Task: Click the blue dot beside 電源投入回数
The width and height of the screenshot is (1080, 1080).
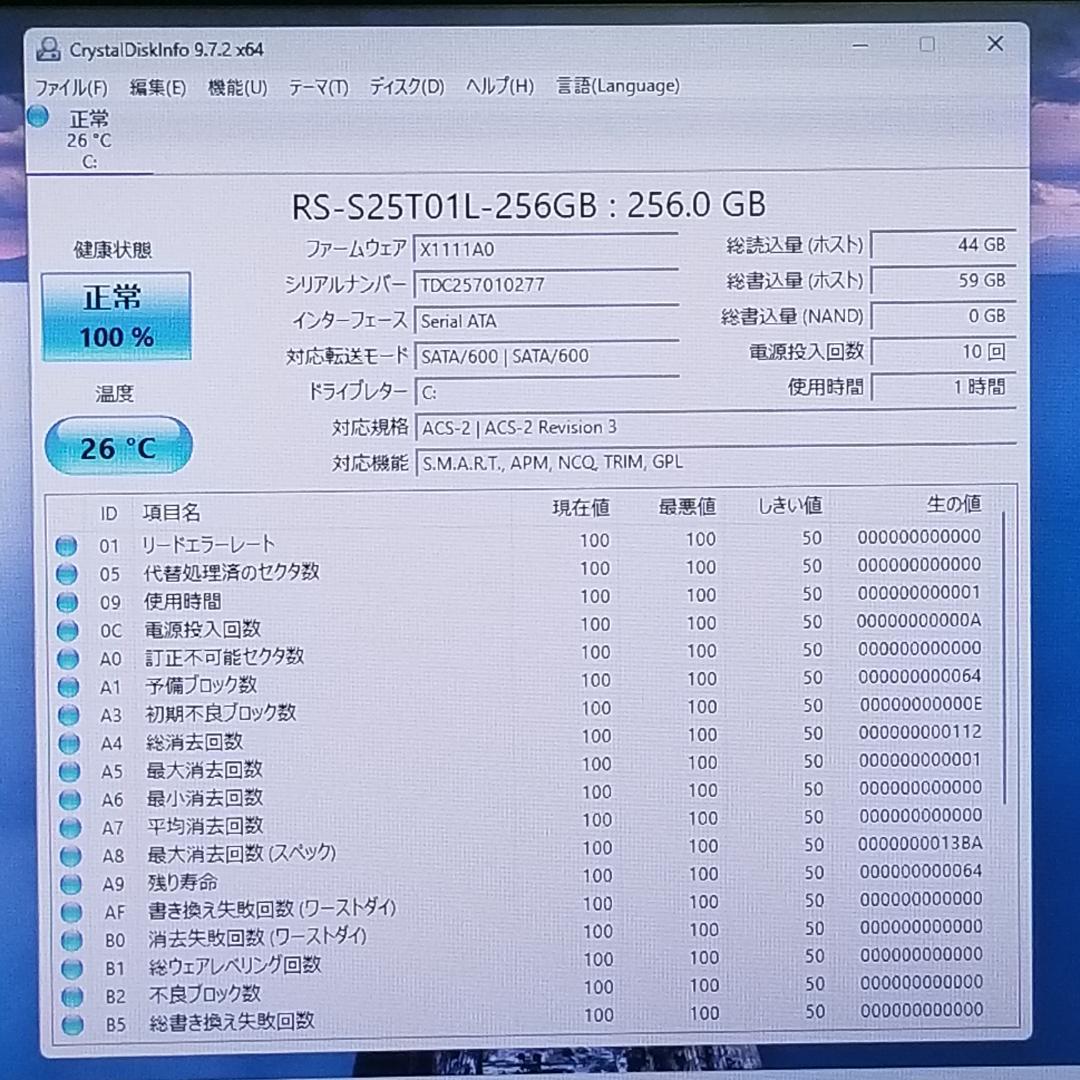Action: click(x=67, y=630)
